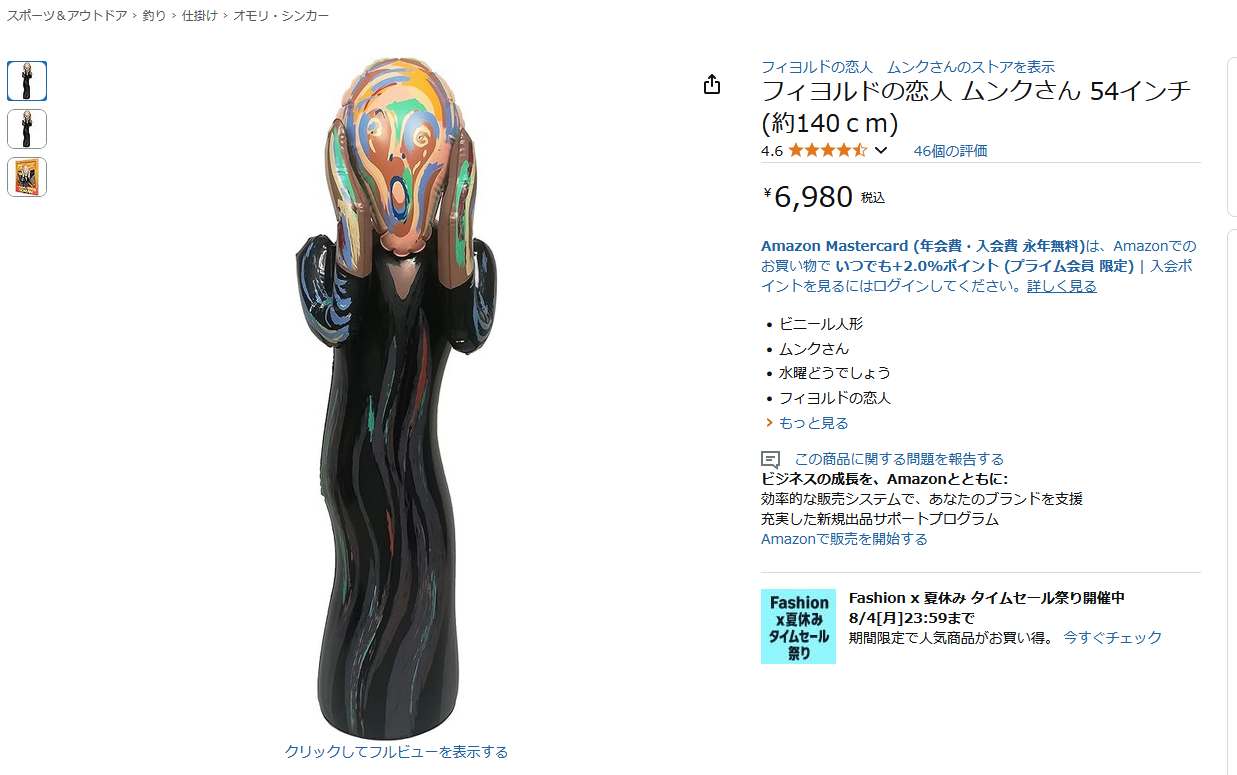Select the second product thumbnail image

tap(27, 129)
